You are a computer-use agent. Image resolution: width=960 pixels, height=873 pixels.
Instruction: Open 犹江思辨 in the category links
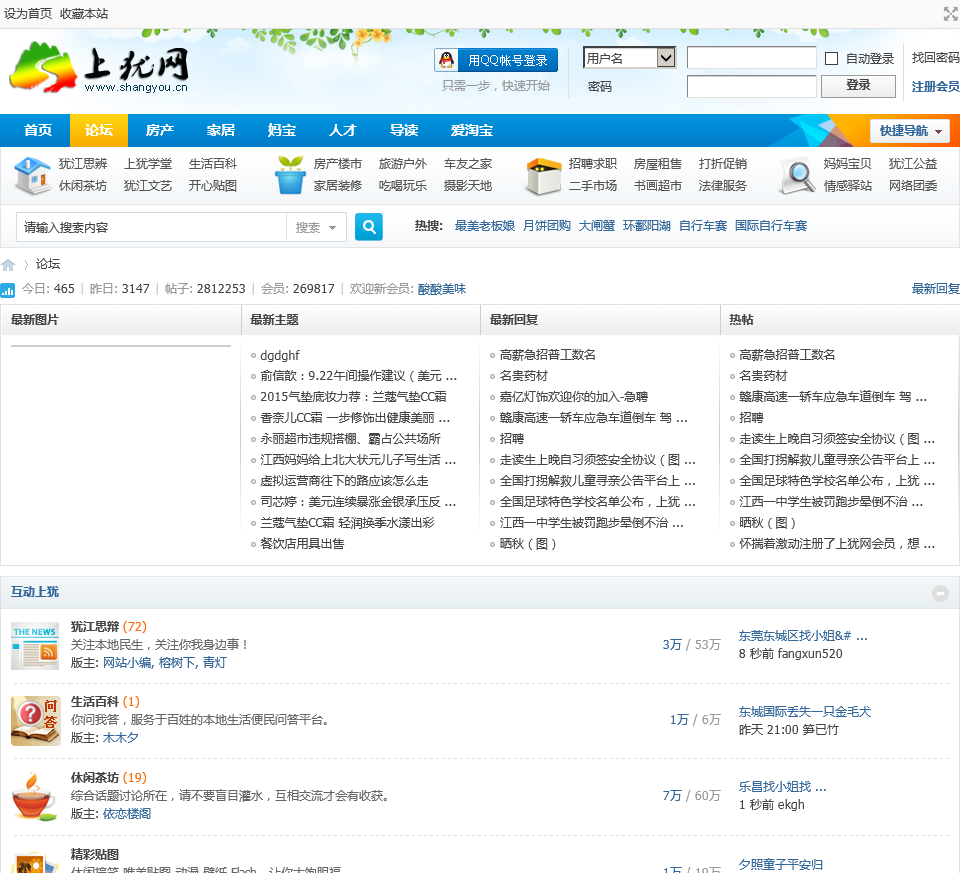tap(83, 164)
